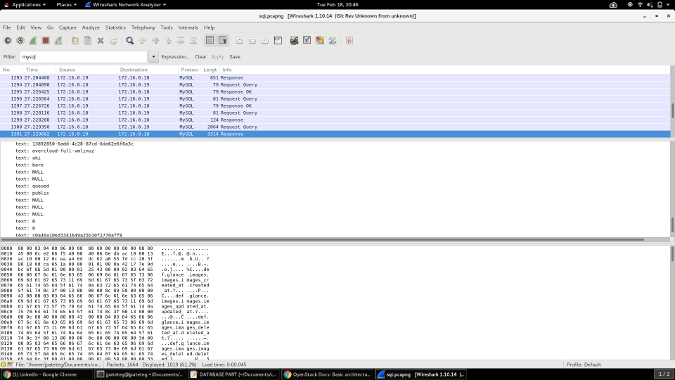Image resolution: width=675 pixels, height=380 pixels.
Task: Open the Capture menu
Action: tap(68, 28)
